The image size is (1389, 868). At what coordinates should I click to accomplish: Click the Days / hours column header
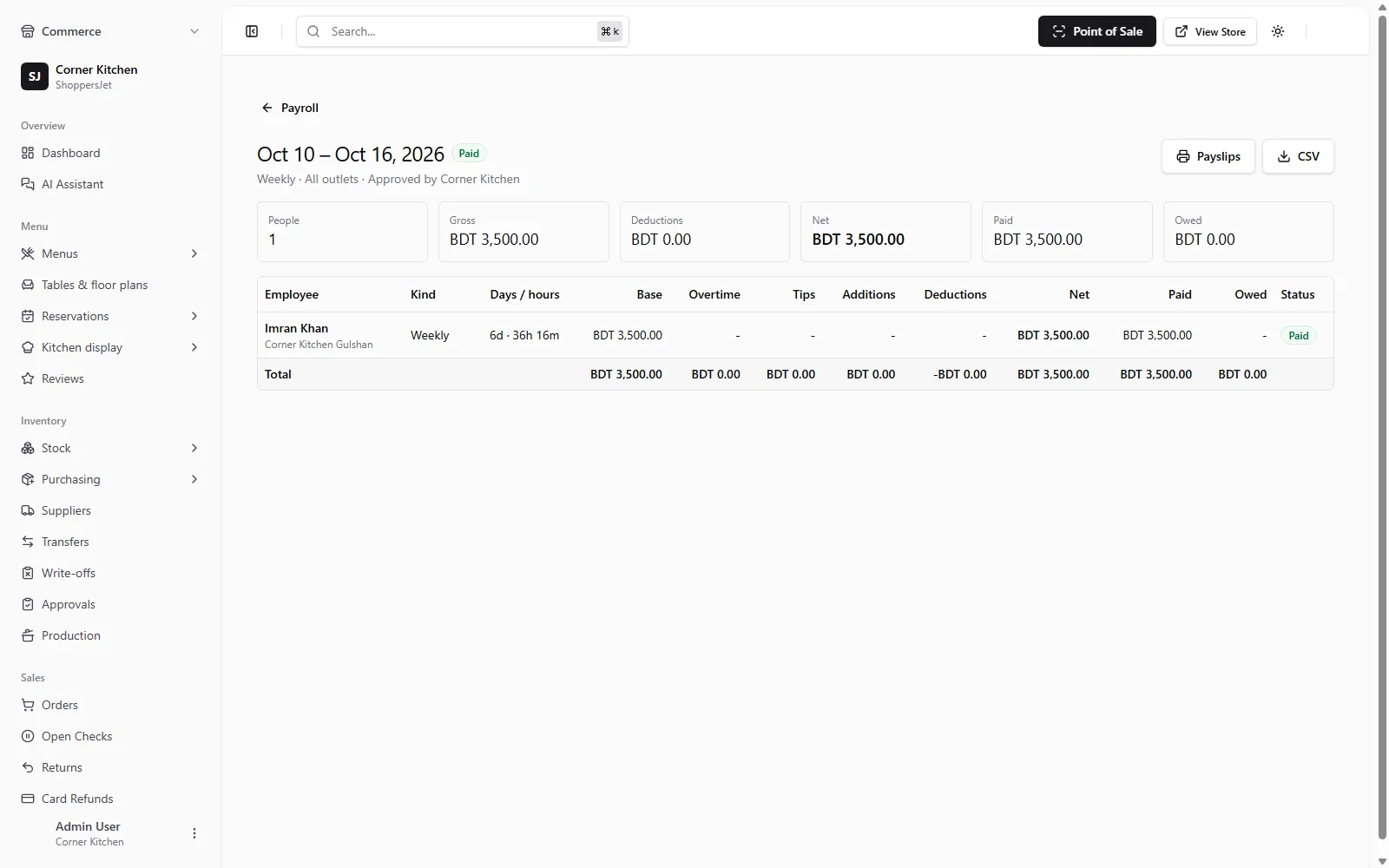pyautogui.click(x=524, y=294)
